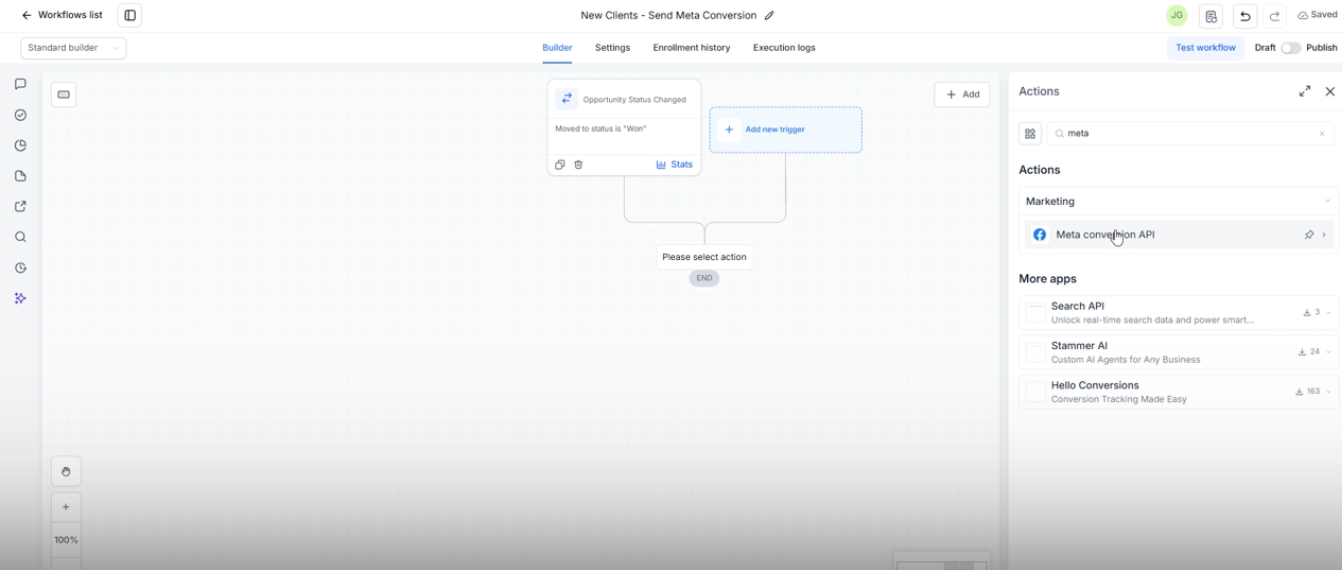
Task: Toggle the Draft/Publish switch
Action: click(1291, 48)
